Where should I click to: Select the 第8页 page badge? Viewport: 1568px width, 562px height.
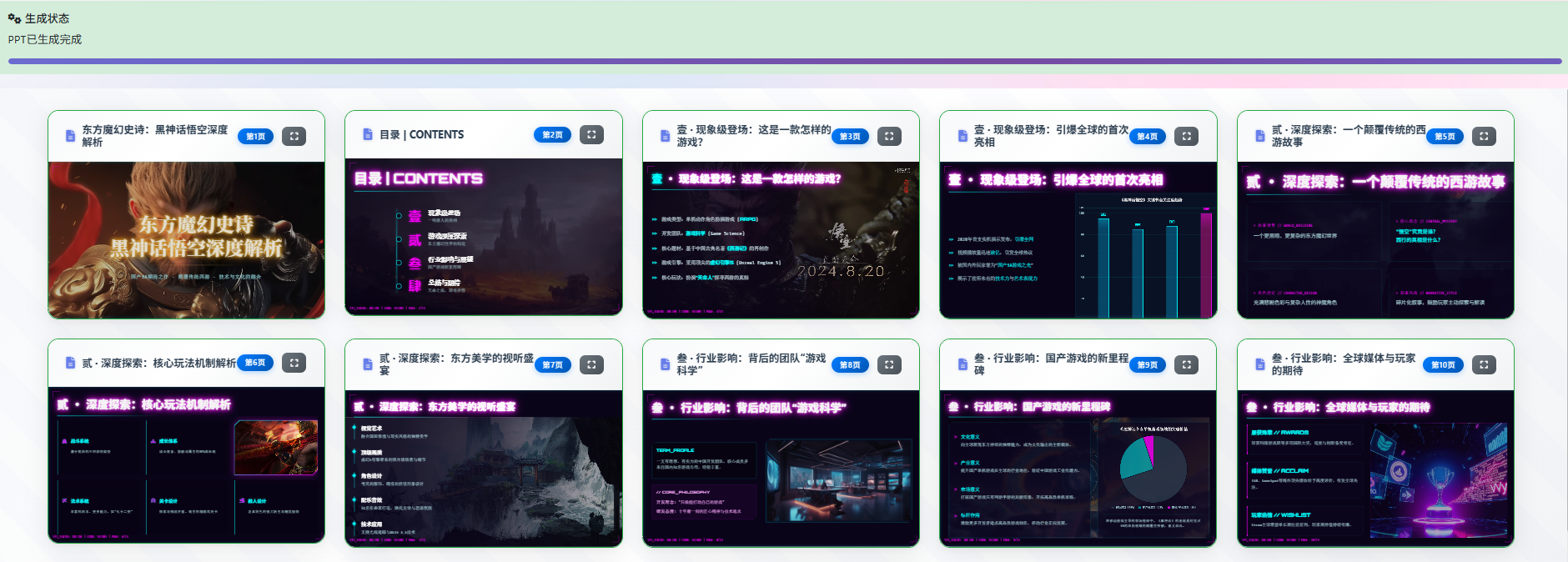pyautogui.click(x=850, y=364)
